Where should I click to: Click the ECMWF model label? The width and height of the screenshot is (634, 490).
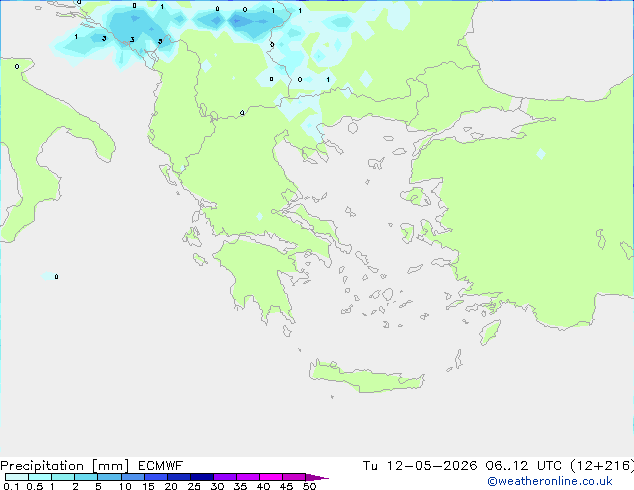pos(161,466)
